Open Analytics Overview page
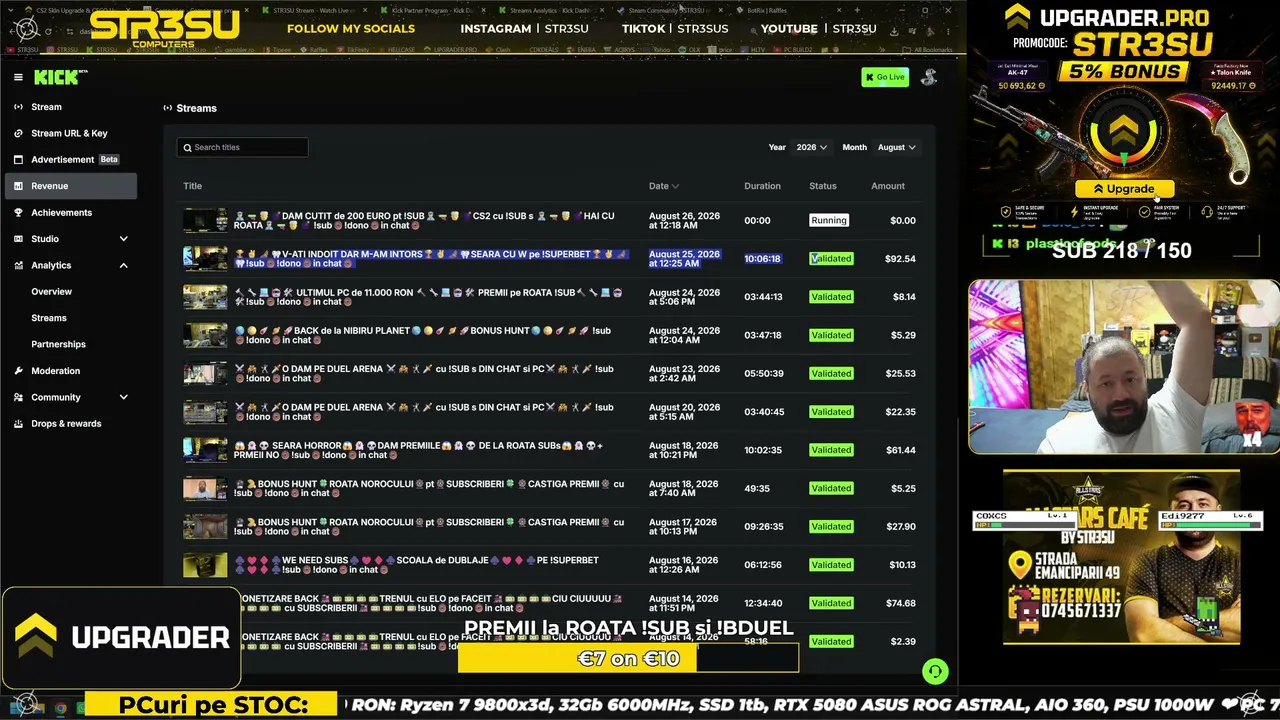Viewport: 1280px width, 720px height. (51, 292)
